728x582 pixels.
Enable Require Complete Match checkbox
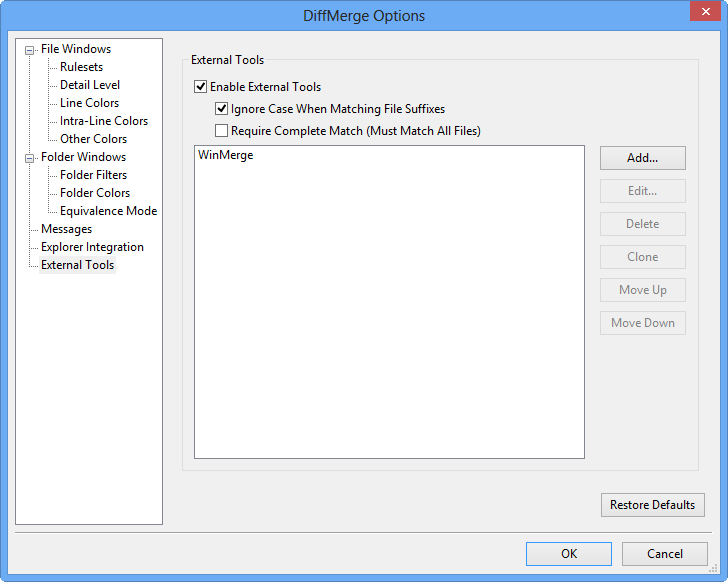tap(222, 131)
